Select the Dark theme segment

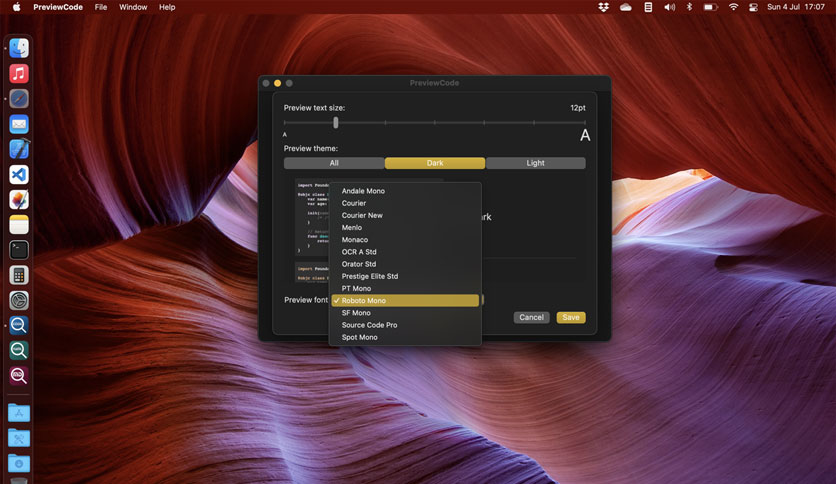coord(435,163)
